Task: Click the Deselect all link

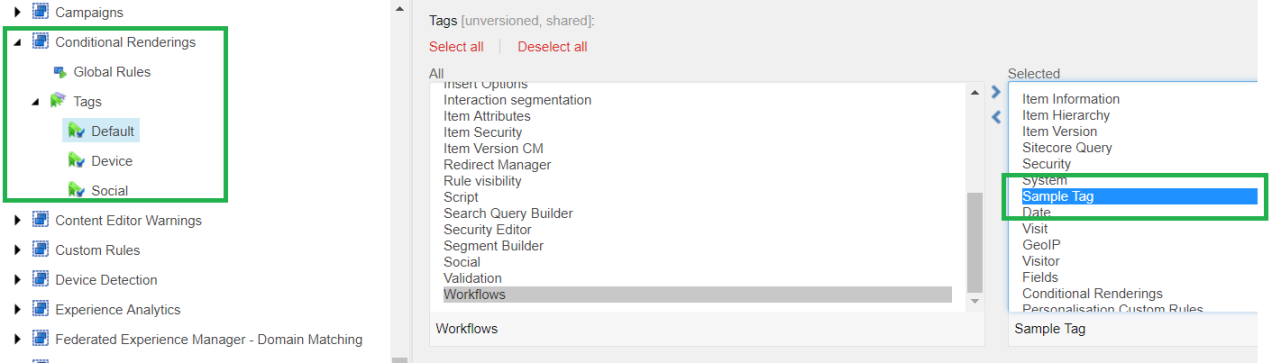Action: pyautogui.click(x=552, y=47)
